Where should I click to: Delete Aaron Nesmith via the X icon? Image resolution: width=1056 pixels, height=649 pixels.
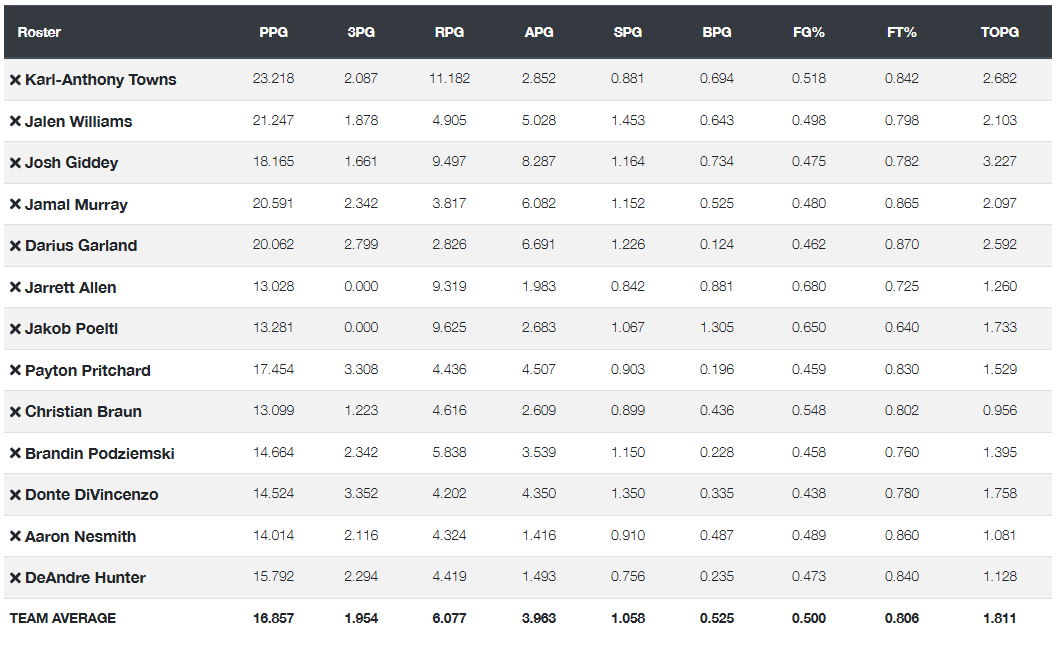pyautogui.click(x=15, y=537)
